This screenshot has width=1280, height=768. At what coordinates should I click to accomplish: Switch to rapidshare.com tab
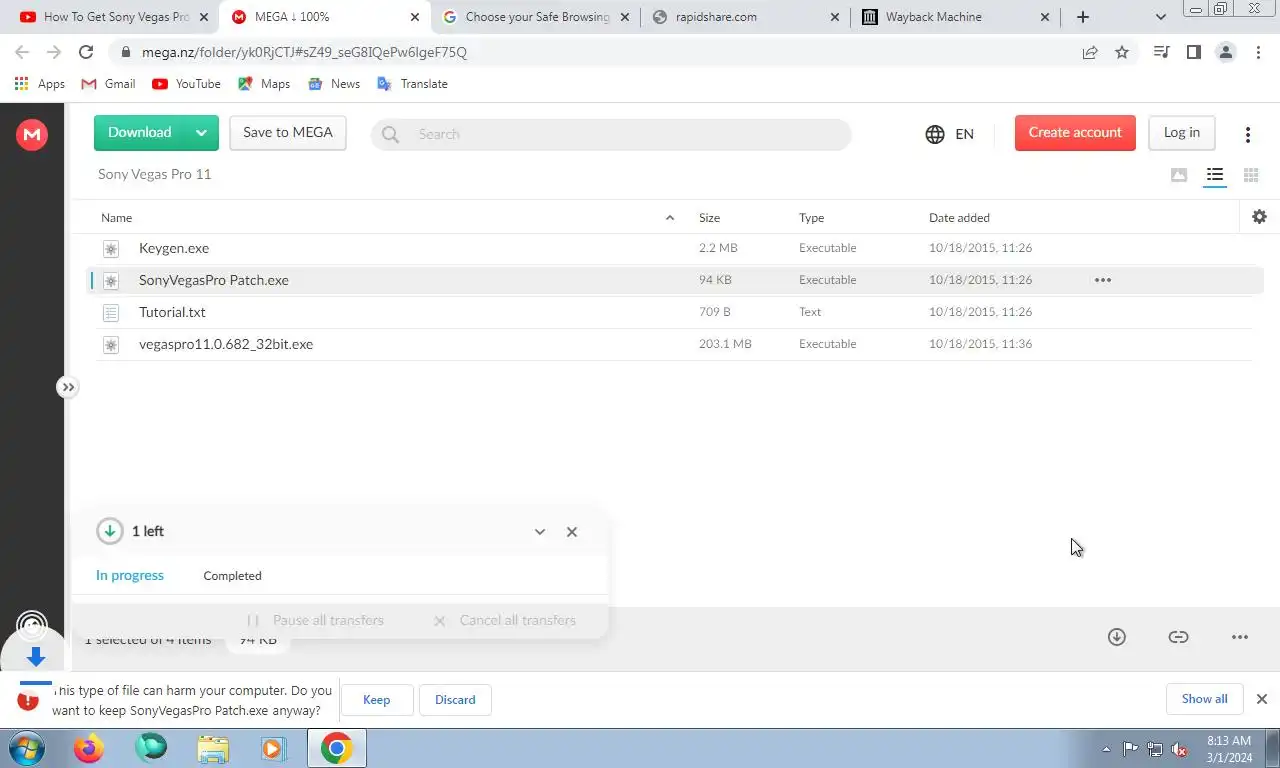[x=746, y=17]
